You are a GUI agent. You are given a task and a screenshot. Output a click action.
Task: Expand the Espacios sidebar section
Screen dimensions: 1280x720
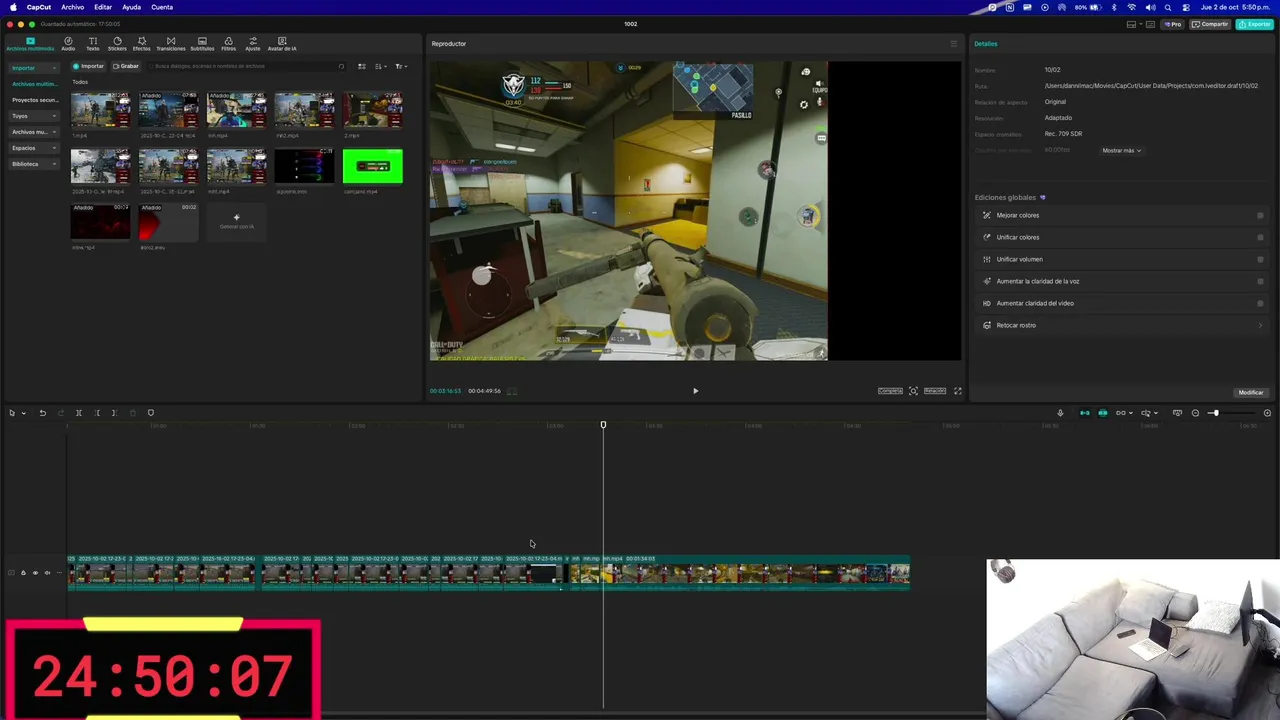34,148
